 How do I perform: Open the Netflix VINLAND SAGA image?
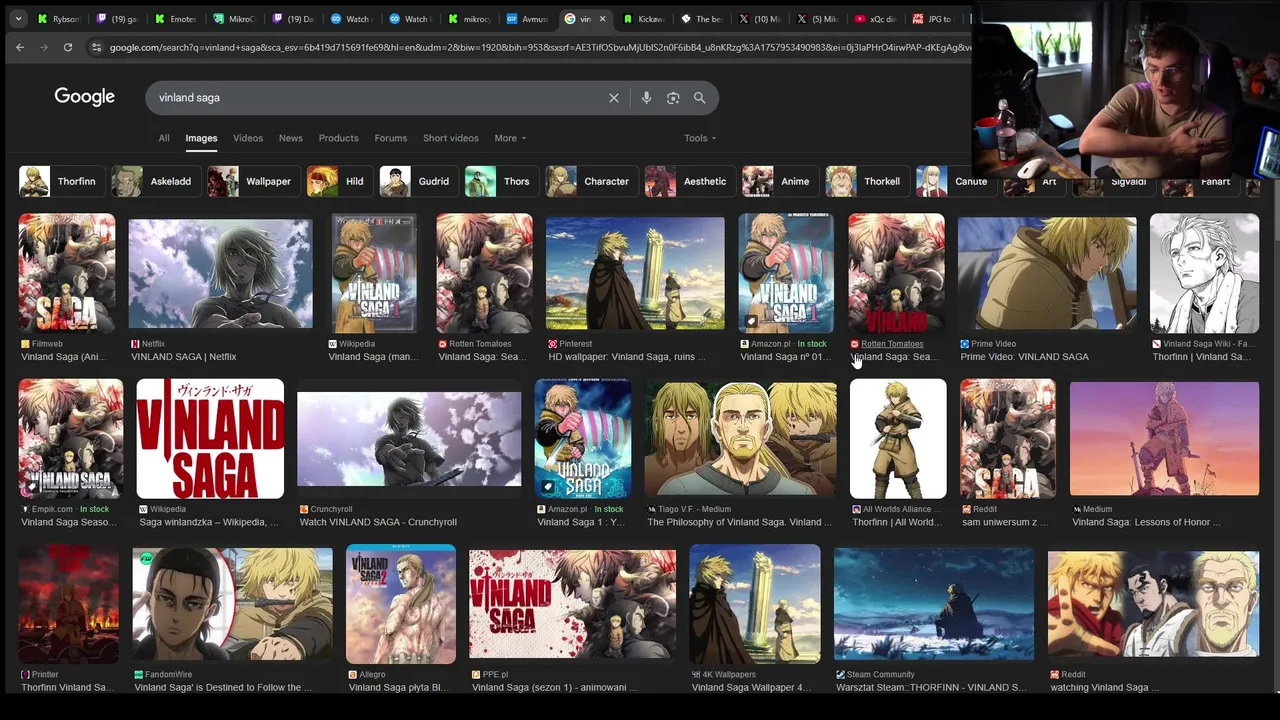pos(220,274)
